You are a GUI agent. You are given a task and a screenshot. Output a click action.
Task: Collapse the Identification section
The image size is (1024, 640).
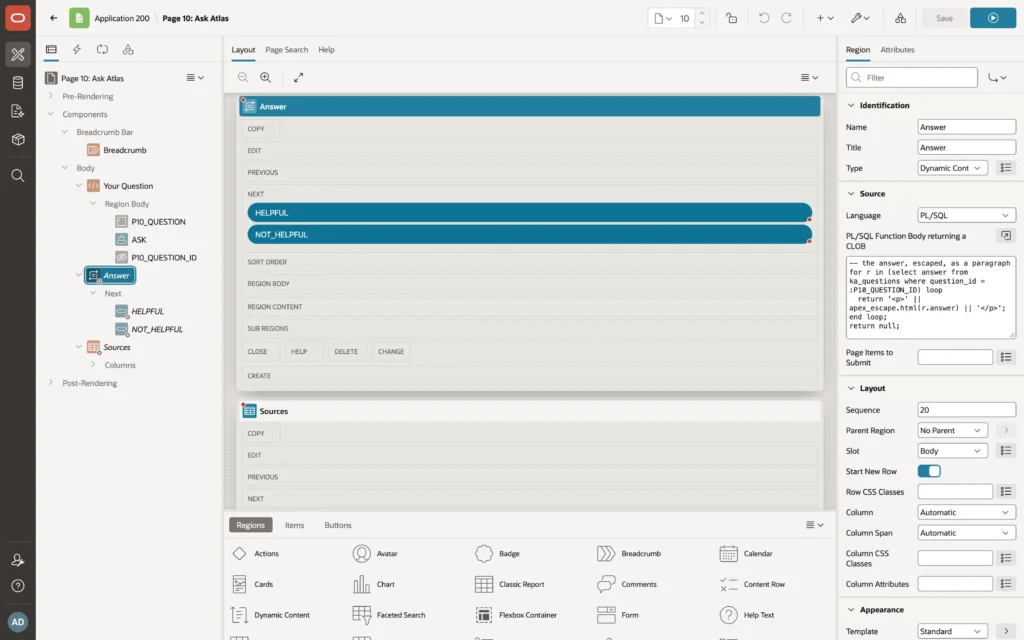point(851,105)
